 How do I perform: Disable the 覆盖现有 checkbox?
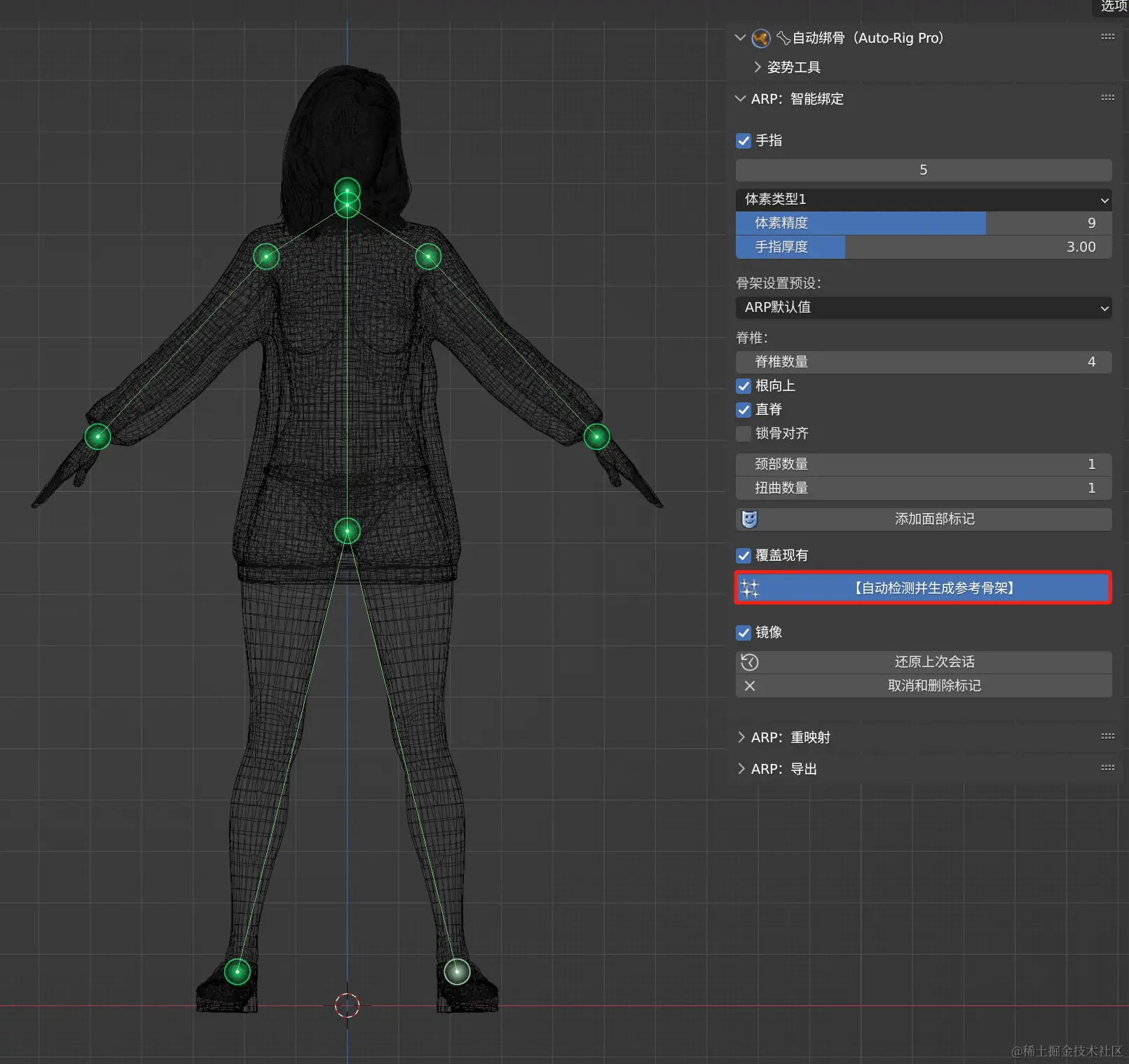(x=744, y=556)
